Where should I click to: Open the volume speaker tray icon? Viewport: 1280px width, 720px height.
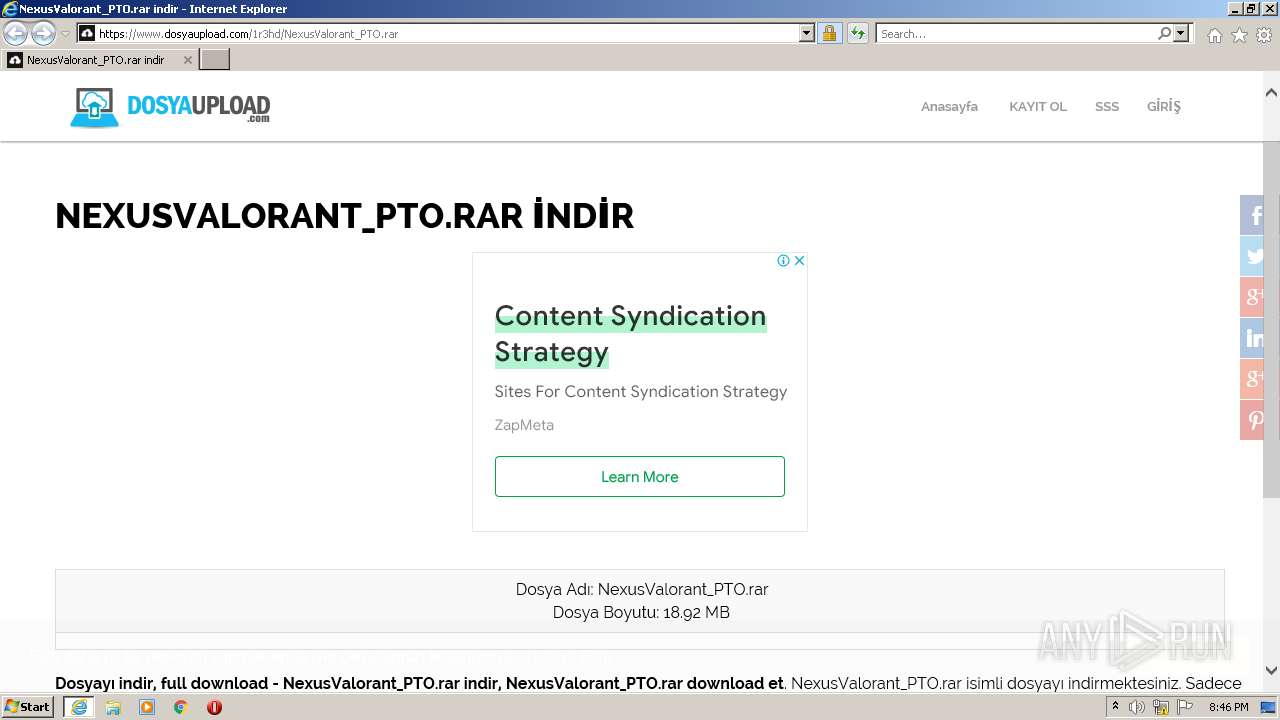pyautogui.click(x=1137, y=707)
